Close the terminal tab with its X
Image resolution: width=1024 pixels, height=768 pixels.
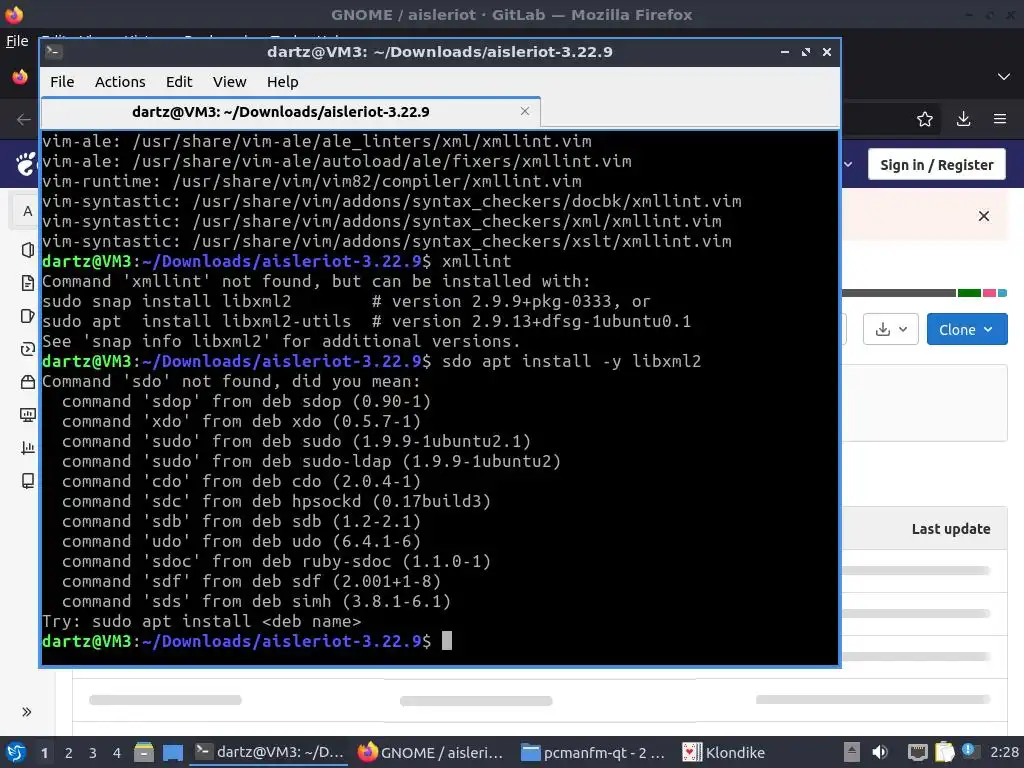point(525,112)
